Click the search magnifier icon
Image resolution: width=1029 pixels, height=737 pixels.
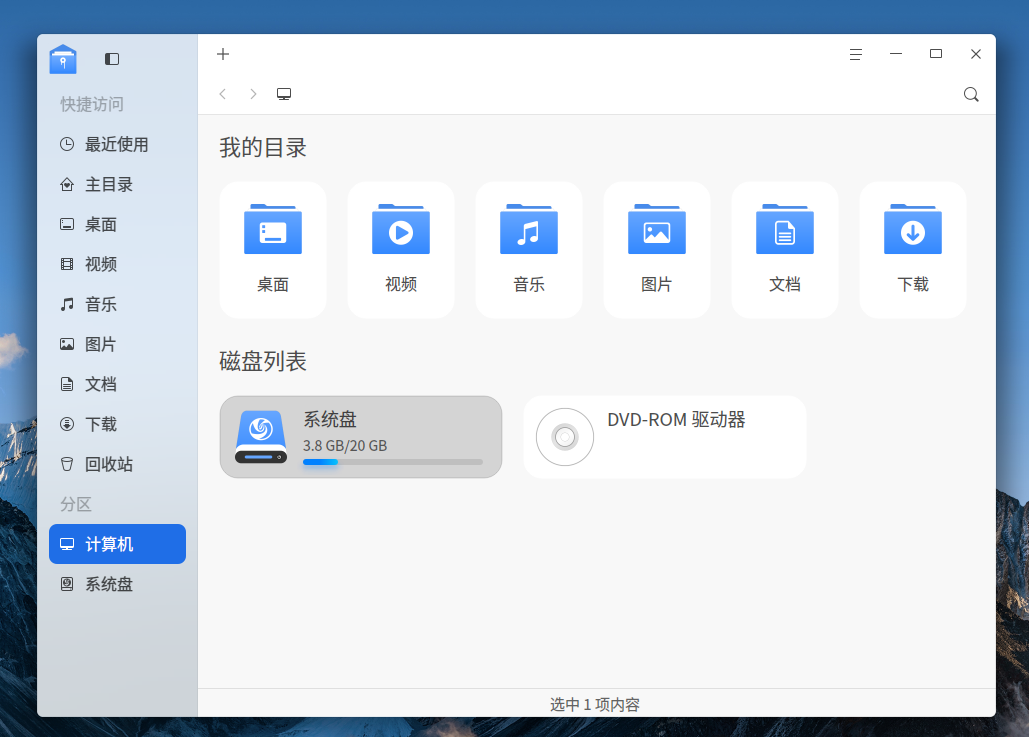pyautogui.click(x=971, y=95)
